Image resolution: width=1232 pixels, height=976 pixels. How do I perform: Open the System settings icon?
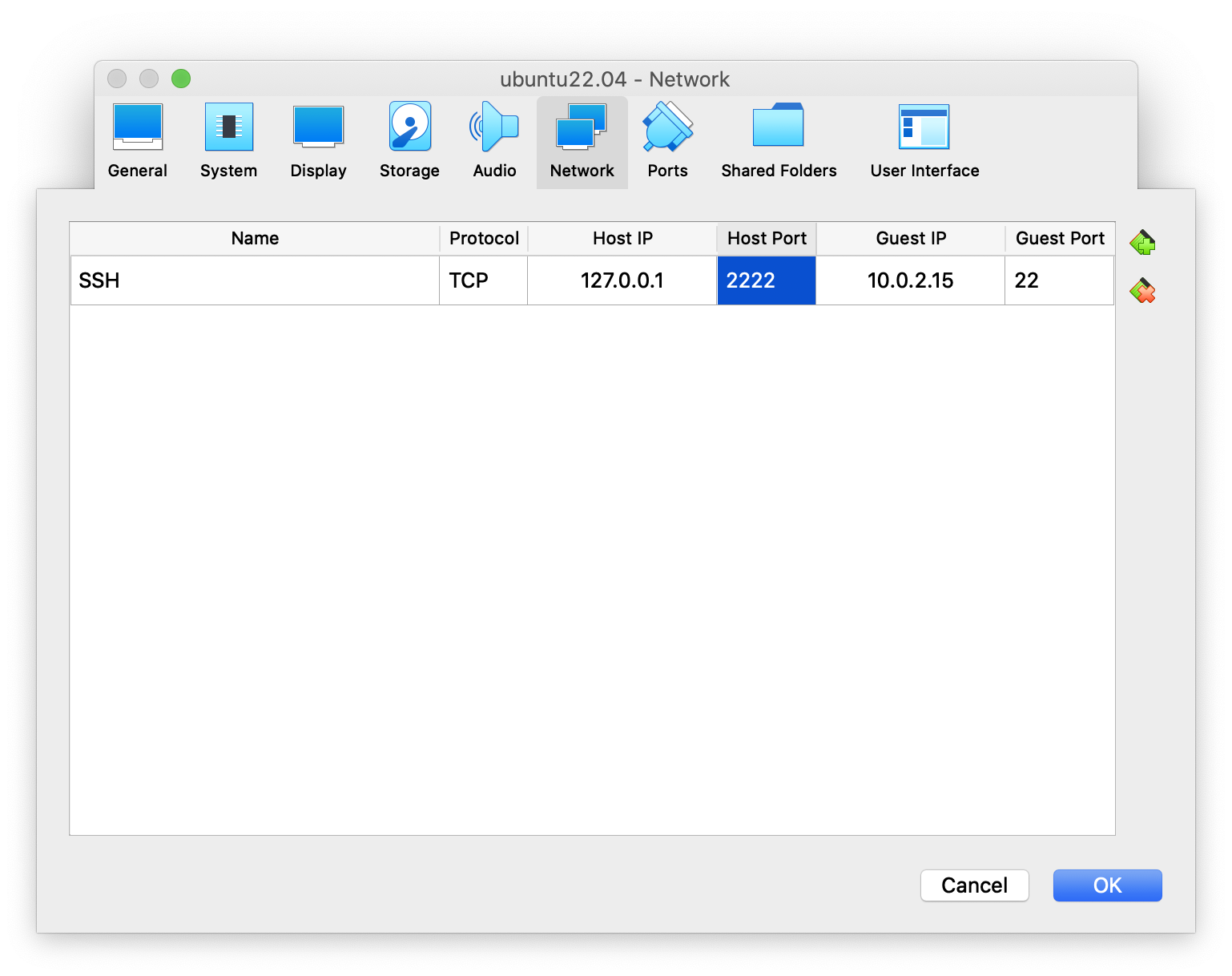pos(228,141)
